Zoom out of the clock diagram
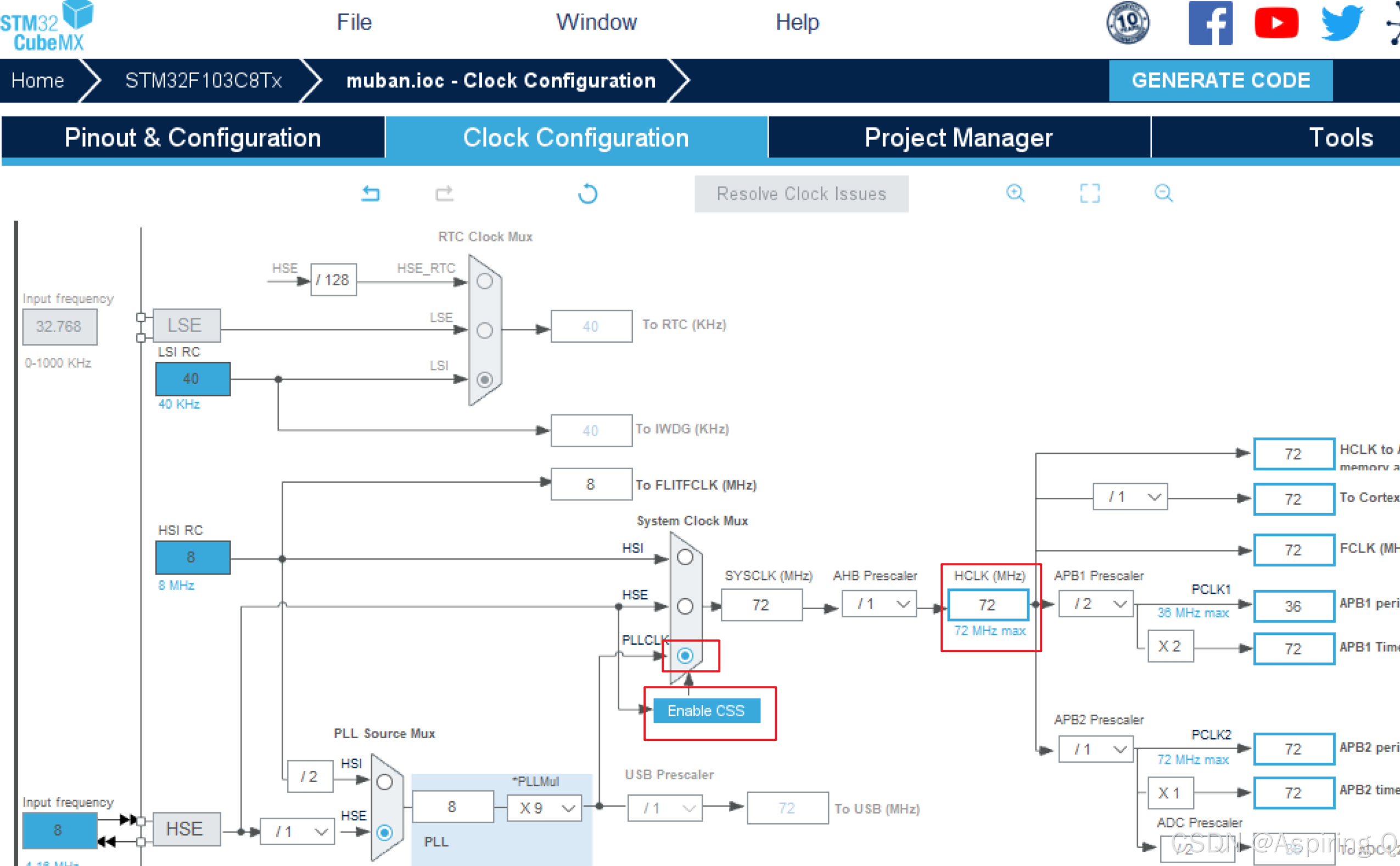This screenshot has width=1400, height=866. click(1163, 193)
